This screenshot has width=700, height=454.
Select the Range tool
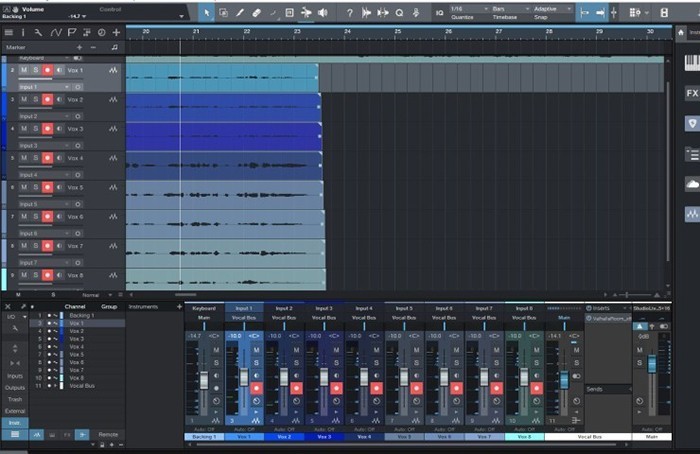coord(223,13)
